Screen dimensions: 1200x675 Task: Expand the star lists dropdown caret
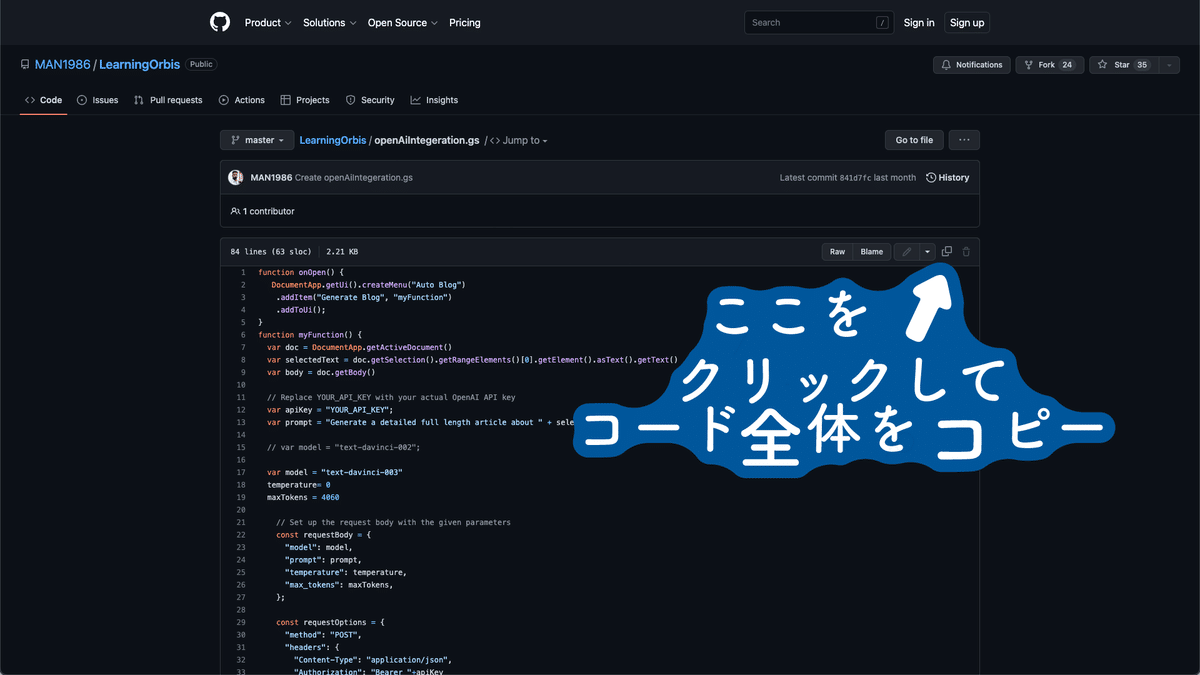[1168, 65]
